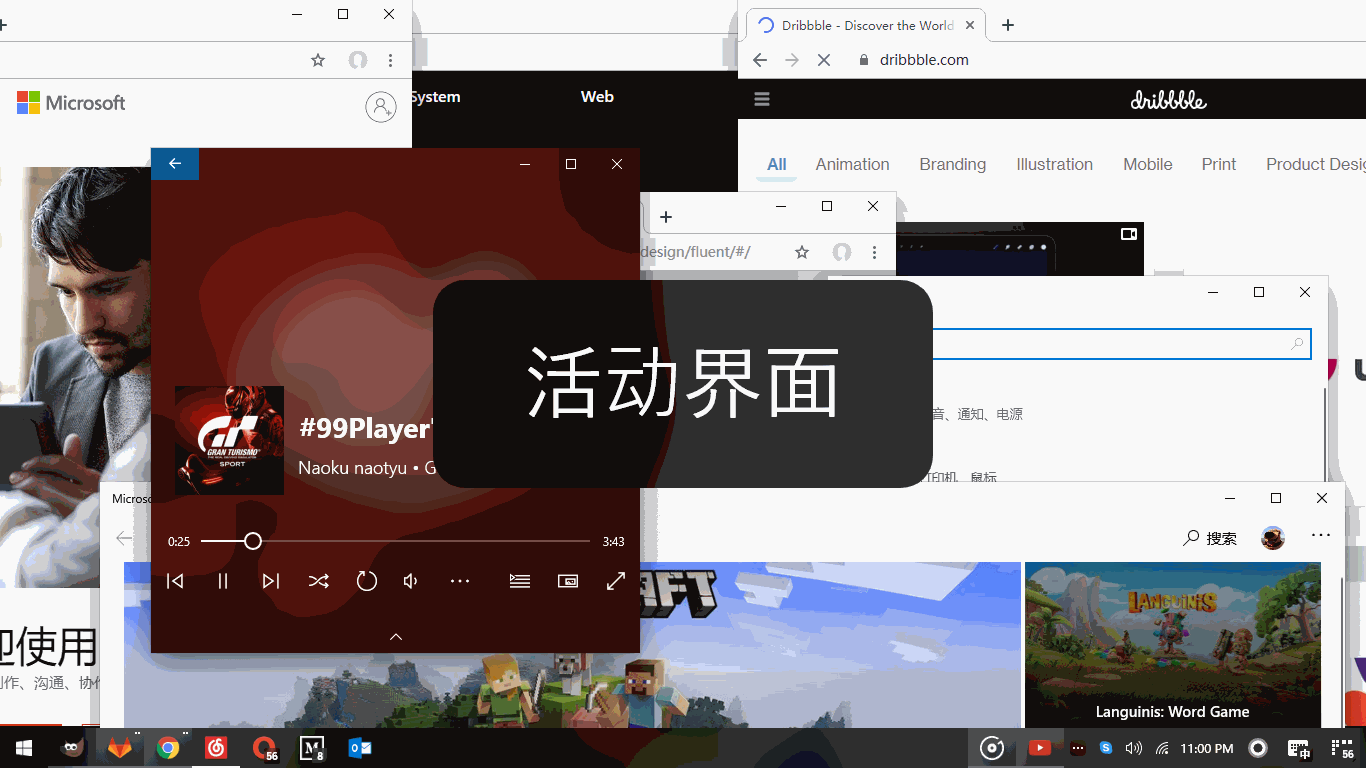Skip to previous track in music player
This screenshot has height=768, width=1366.
tap(175, 581)
